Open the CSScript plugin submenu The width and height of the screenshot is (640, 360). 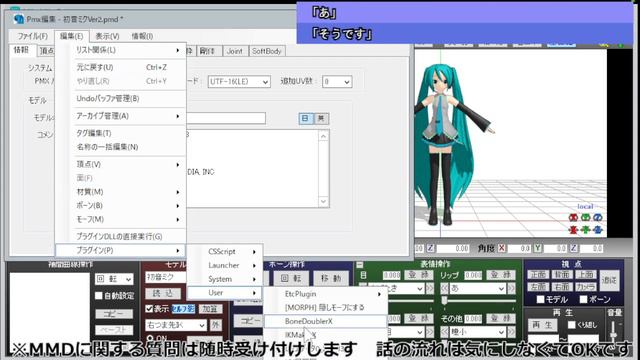225,252
